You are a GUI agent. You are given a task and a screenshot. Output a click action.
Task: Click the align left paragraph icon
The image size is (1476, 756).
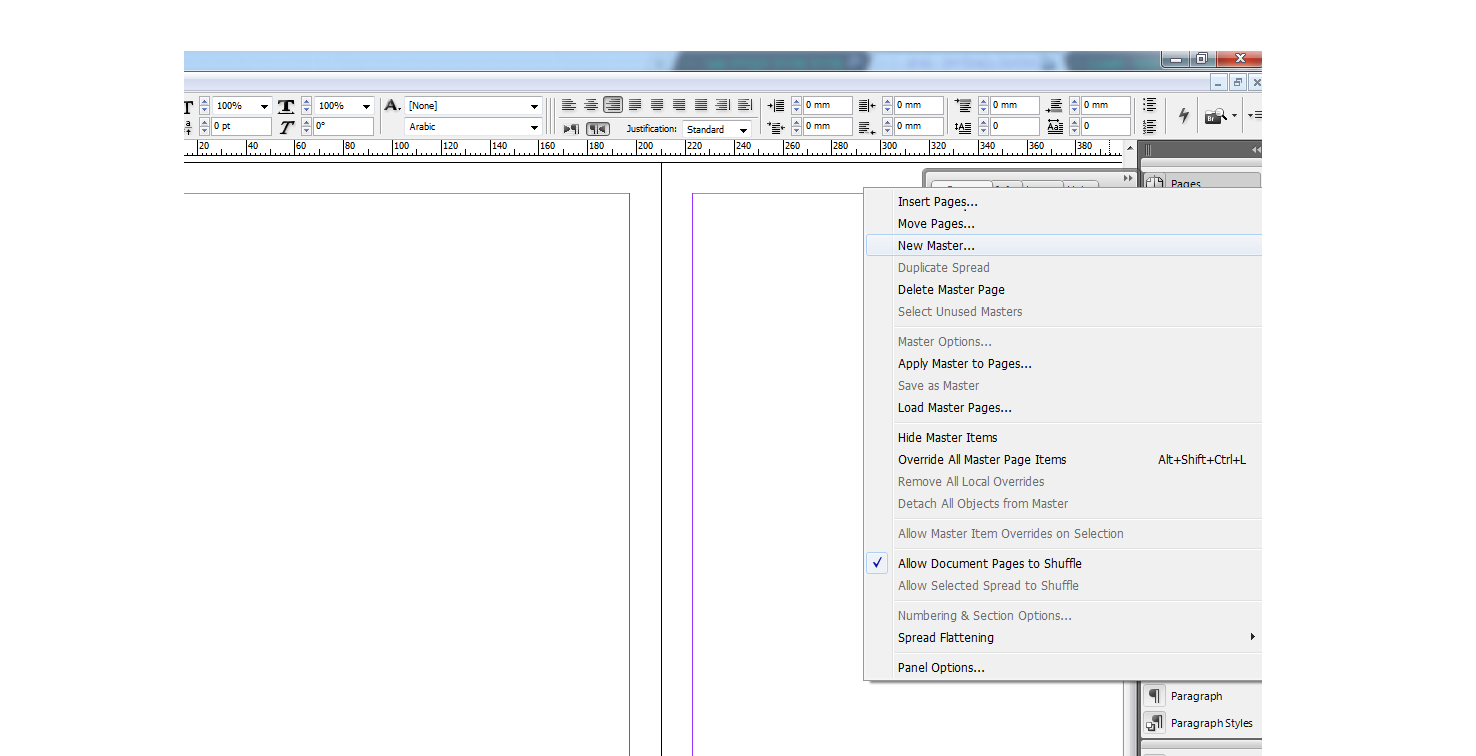click(x=568, y=105)
